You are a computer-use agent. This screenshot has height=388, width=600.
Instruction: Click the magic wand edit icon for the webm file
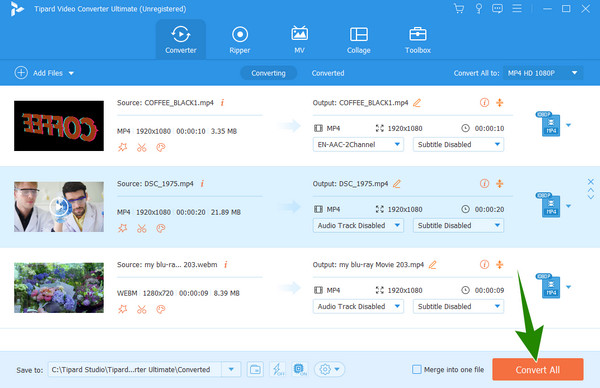click(x=122, y=309)
